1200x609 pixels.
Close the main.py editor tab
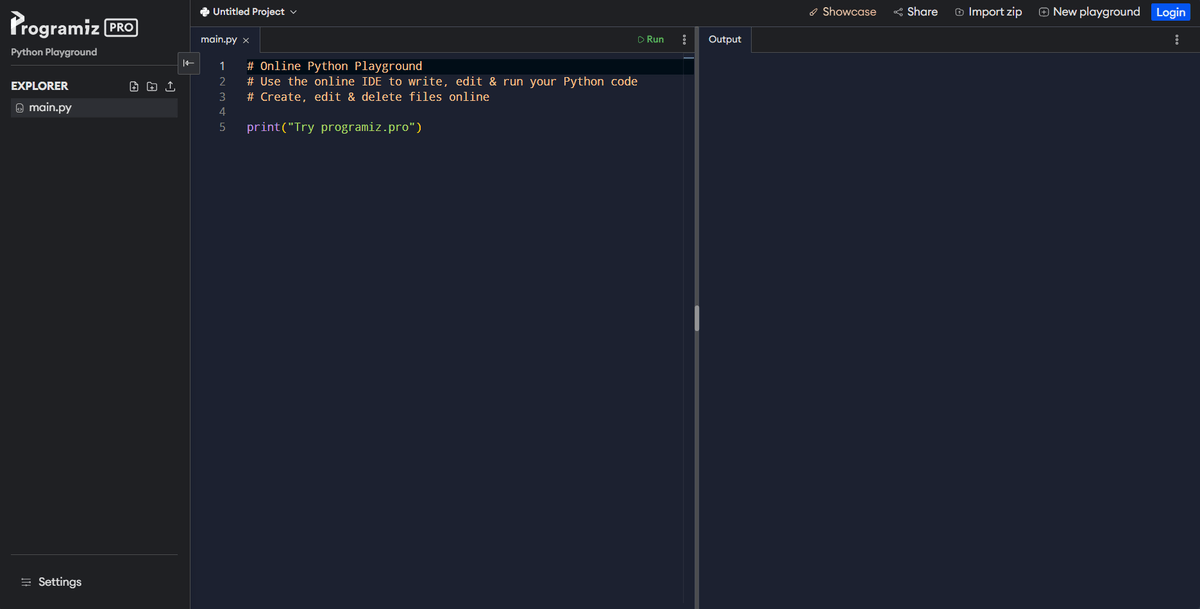[x=245, y=40]
